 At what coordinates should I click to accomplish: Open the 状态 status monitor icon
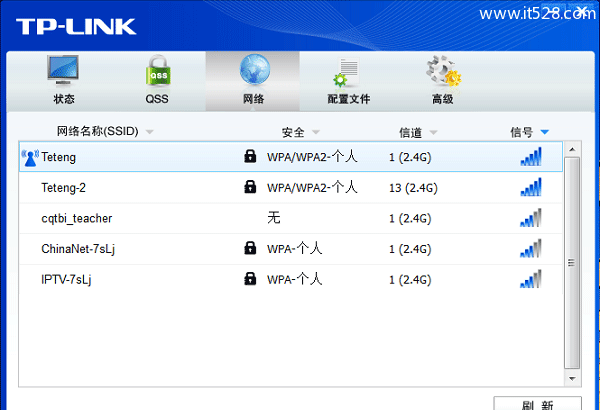[63, 71]
